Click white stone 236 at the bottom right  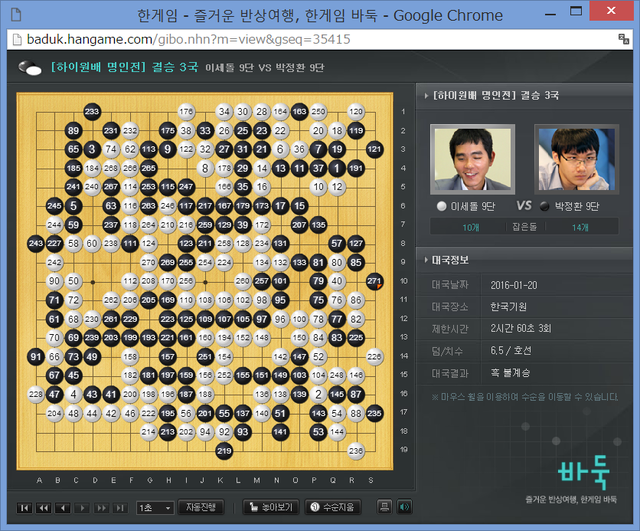tap(356, 451)
